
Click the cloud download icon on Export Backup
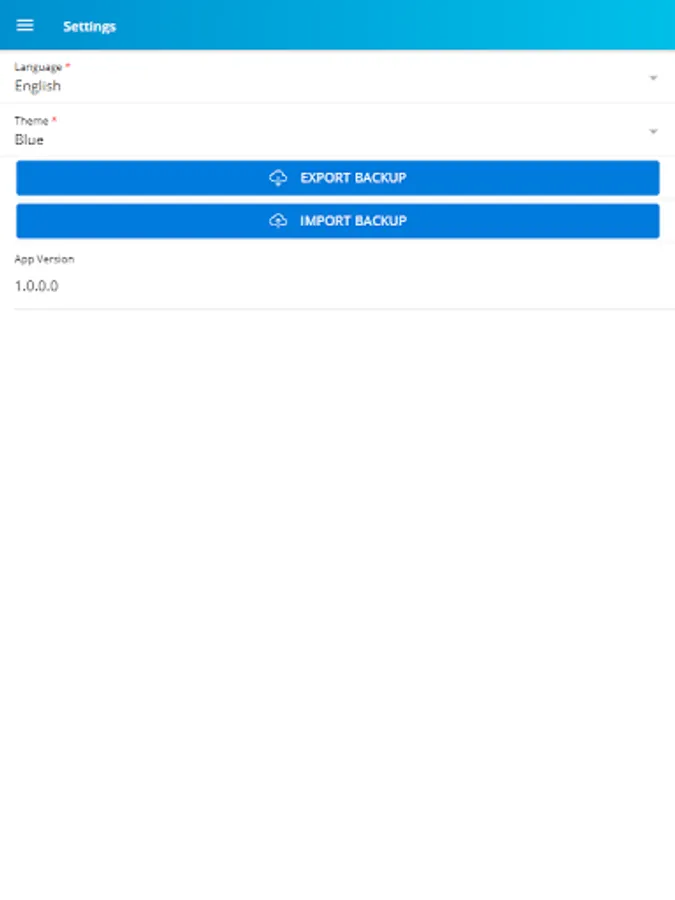(x=278, y=178)
